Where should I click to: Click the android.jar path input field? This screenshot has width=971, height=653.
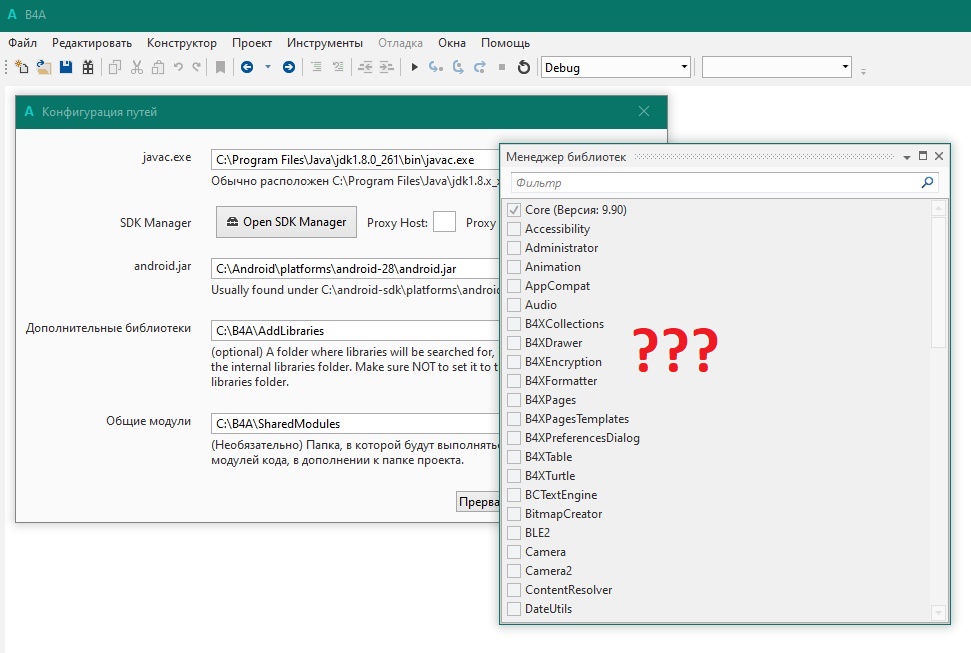click(355, 268)
